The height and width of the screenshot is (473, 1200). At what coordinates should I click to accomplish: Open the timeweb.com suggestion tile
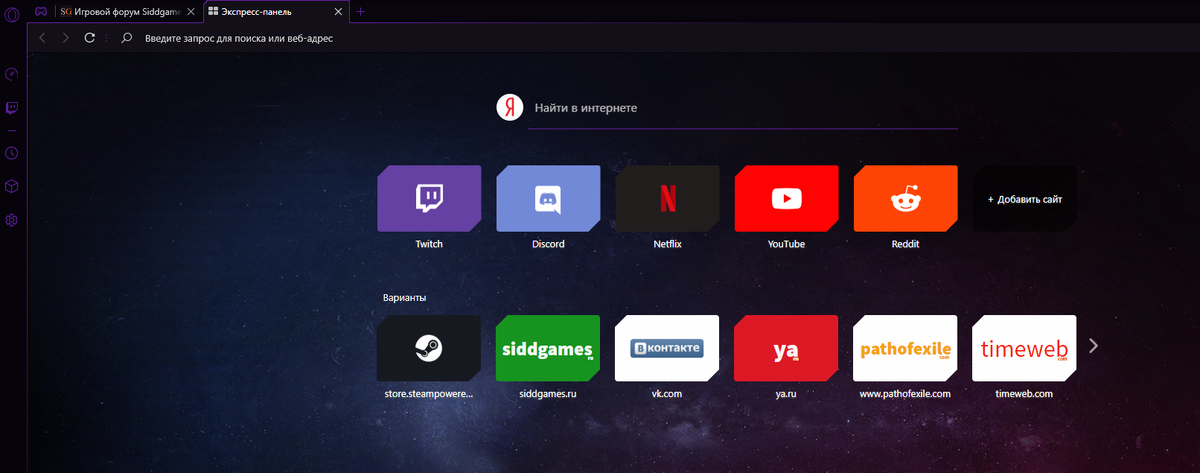pyautogui.click(x=1025, y=347)
